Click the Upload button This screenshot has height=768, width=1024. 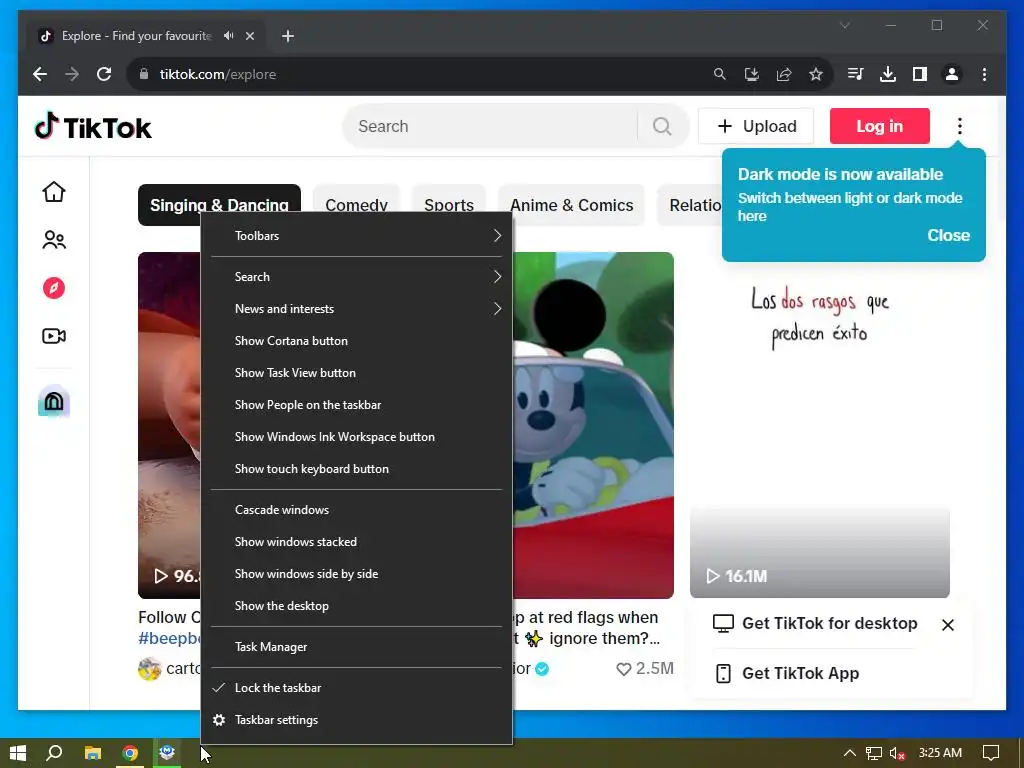pyautogui.click(x=756, y=126)
